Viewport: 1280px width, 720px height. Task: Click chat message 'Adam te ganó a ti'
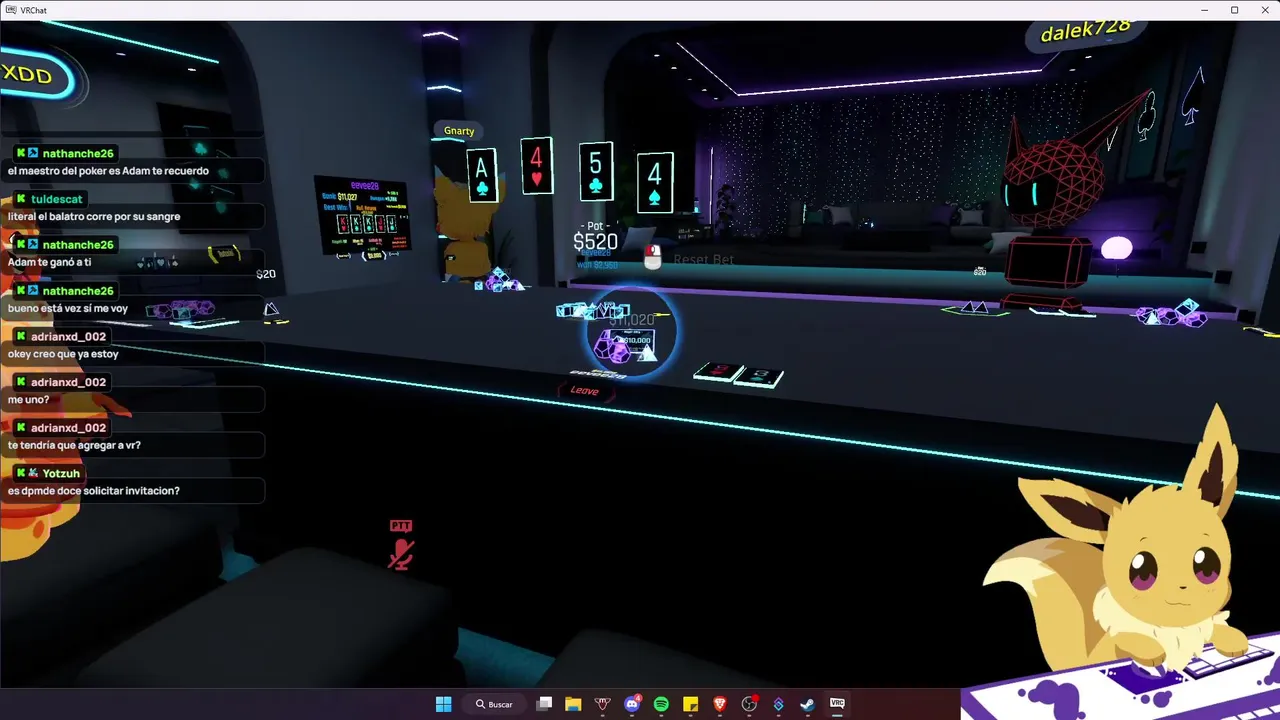(50, 262)
